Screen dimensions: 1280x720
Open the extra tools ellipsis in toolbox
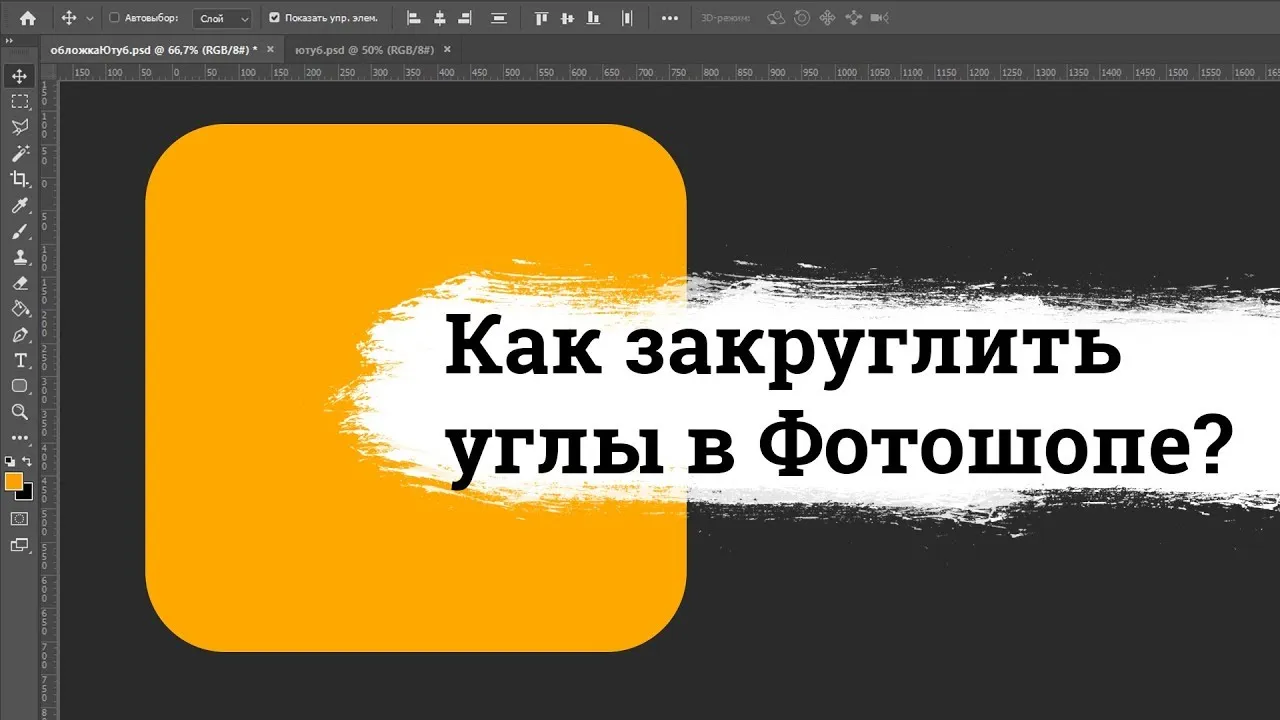[x=19, y=438]
